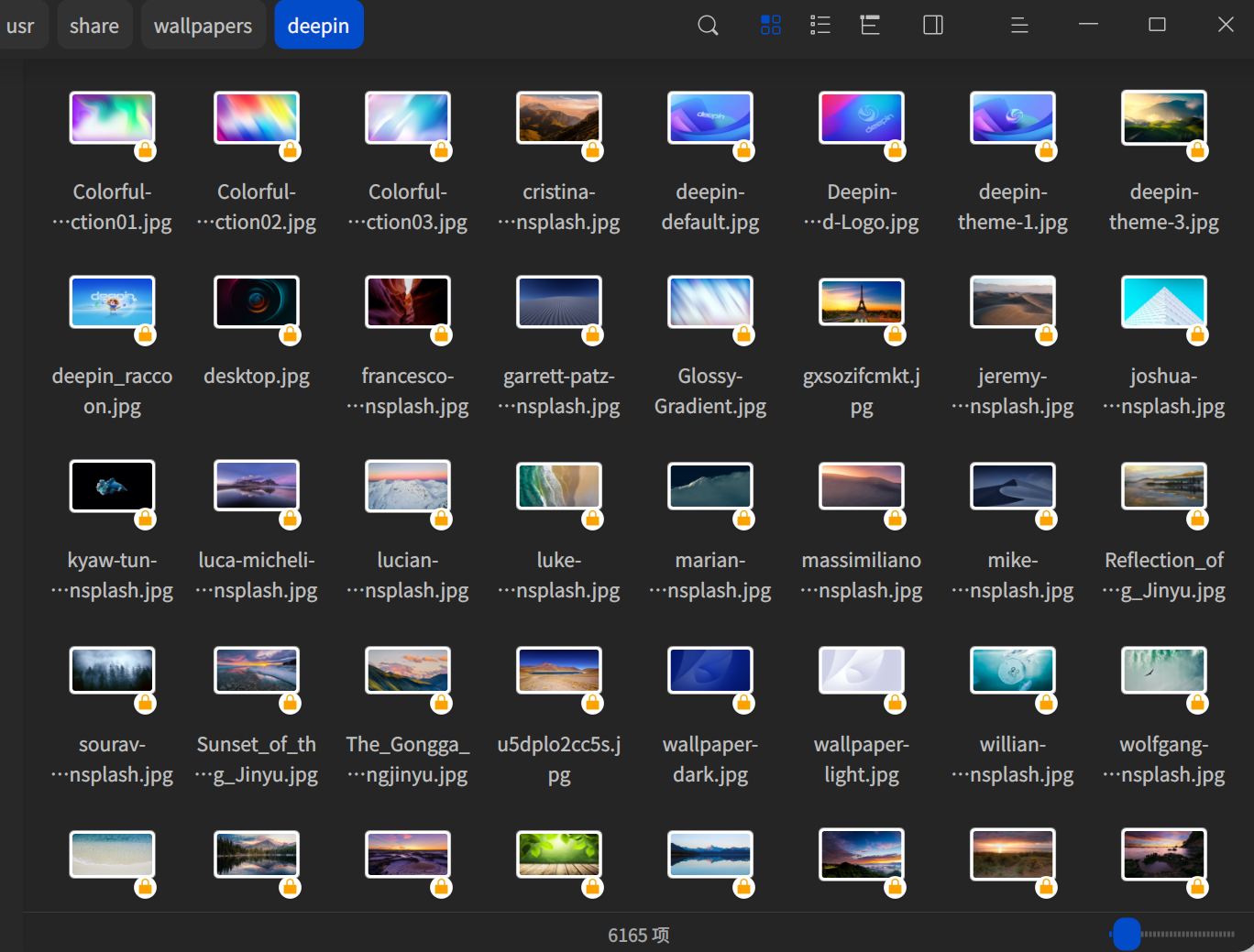Toggle the detail side panel
This screenshot has width=1254, height=952.
933,26
